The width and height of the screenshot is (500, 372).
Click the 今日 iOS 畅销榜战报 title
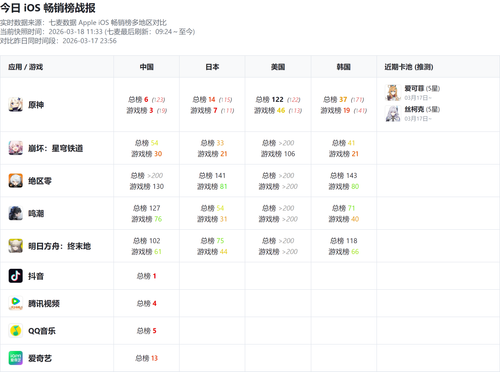coord(48,7)
